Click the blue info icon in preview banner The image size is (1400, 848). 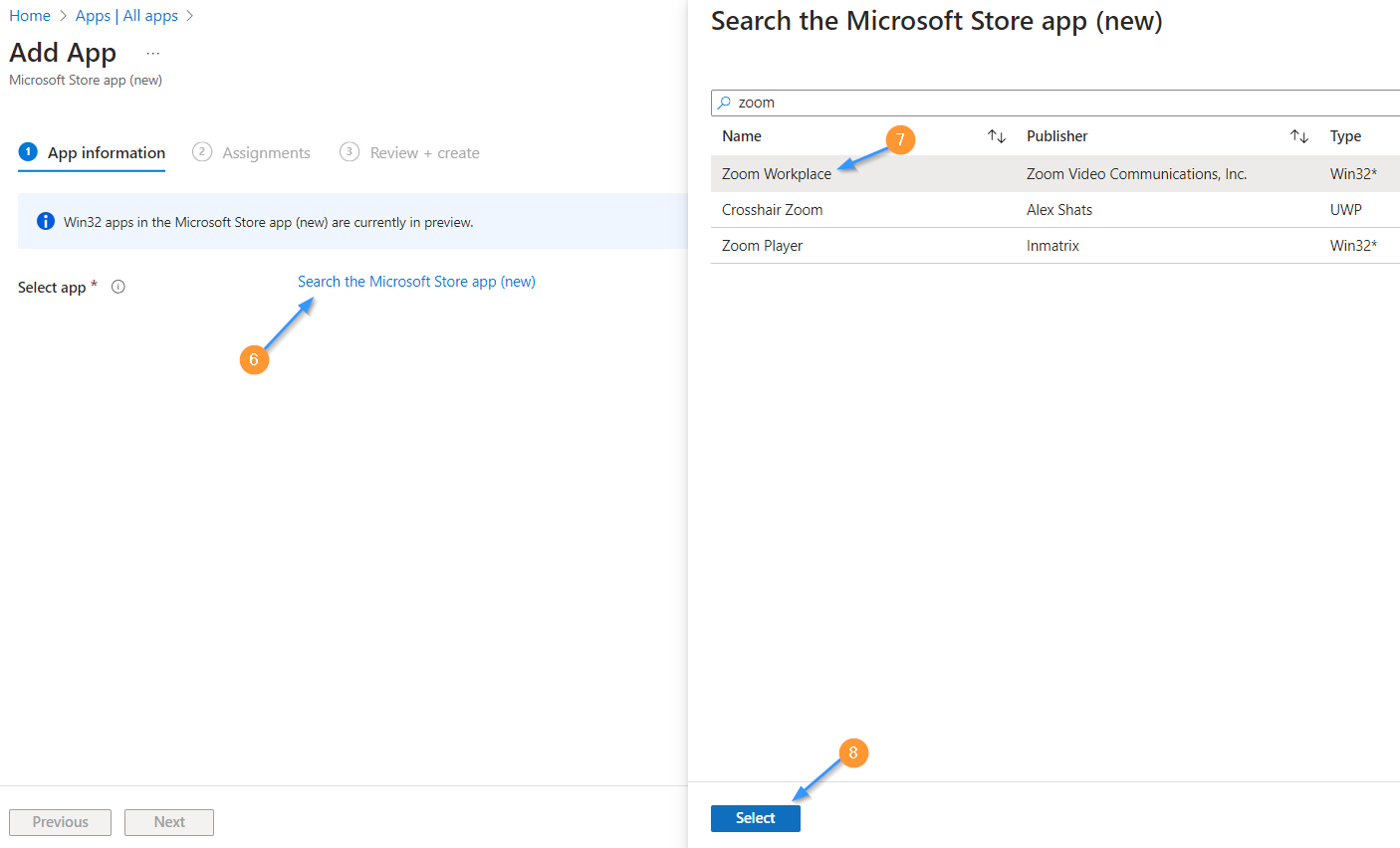pyautogui.click(x=46, y=221)
